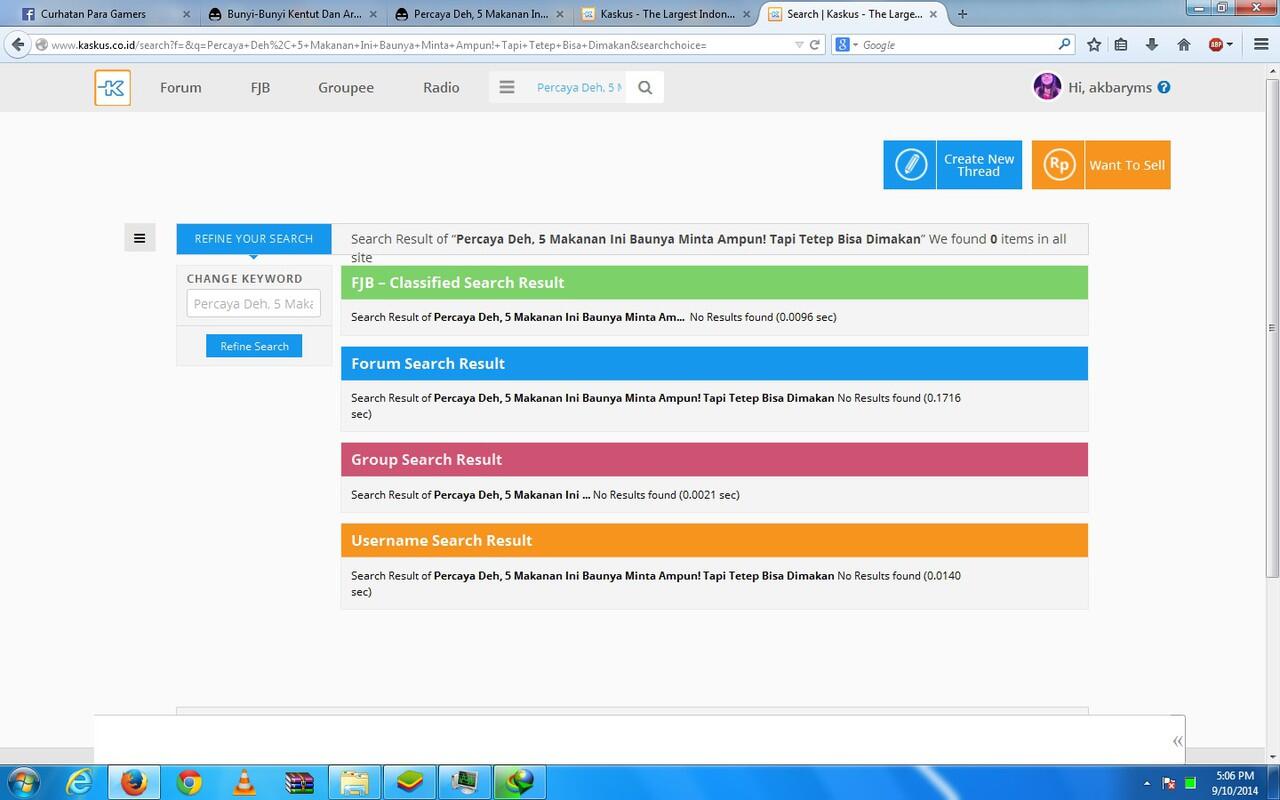Open the Radio menu item

441,88
